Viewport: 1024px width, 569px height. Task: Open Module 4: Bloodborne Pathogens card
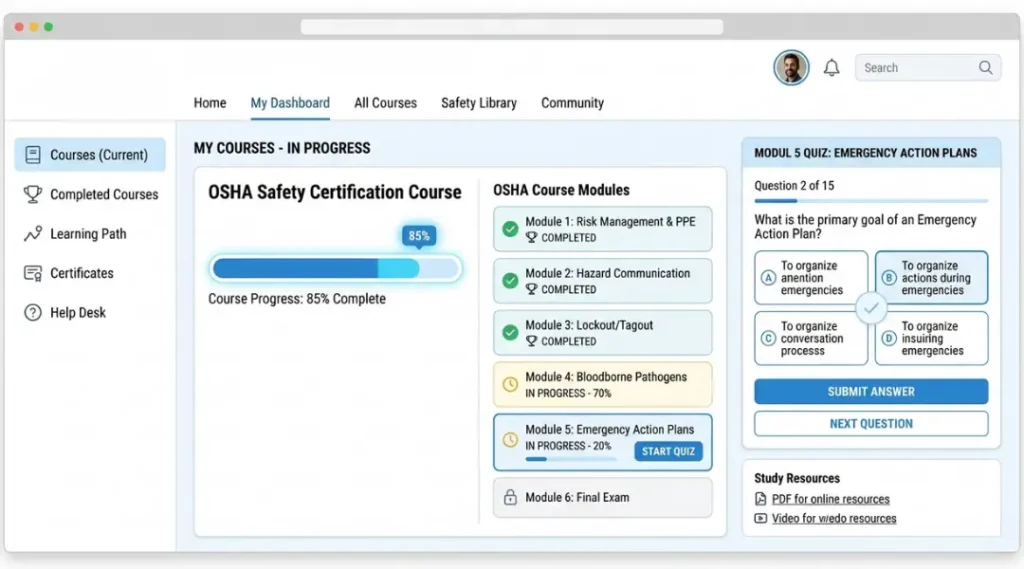coord(602,384)
